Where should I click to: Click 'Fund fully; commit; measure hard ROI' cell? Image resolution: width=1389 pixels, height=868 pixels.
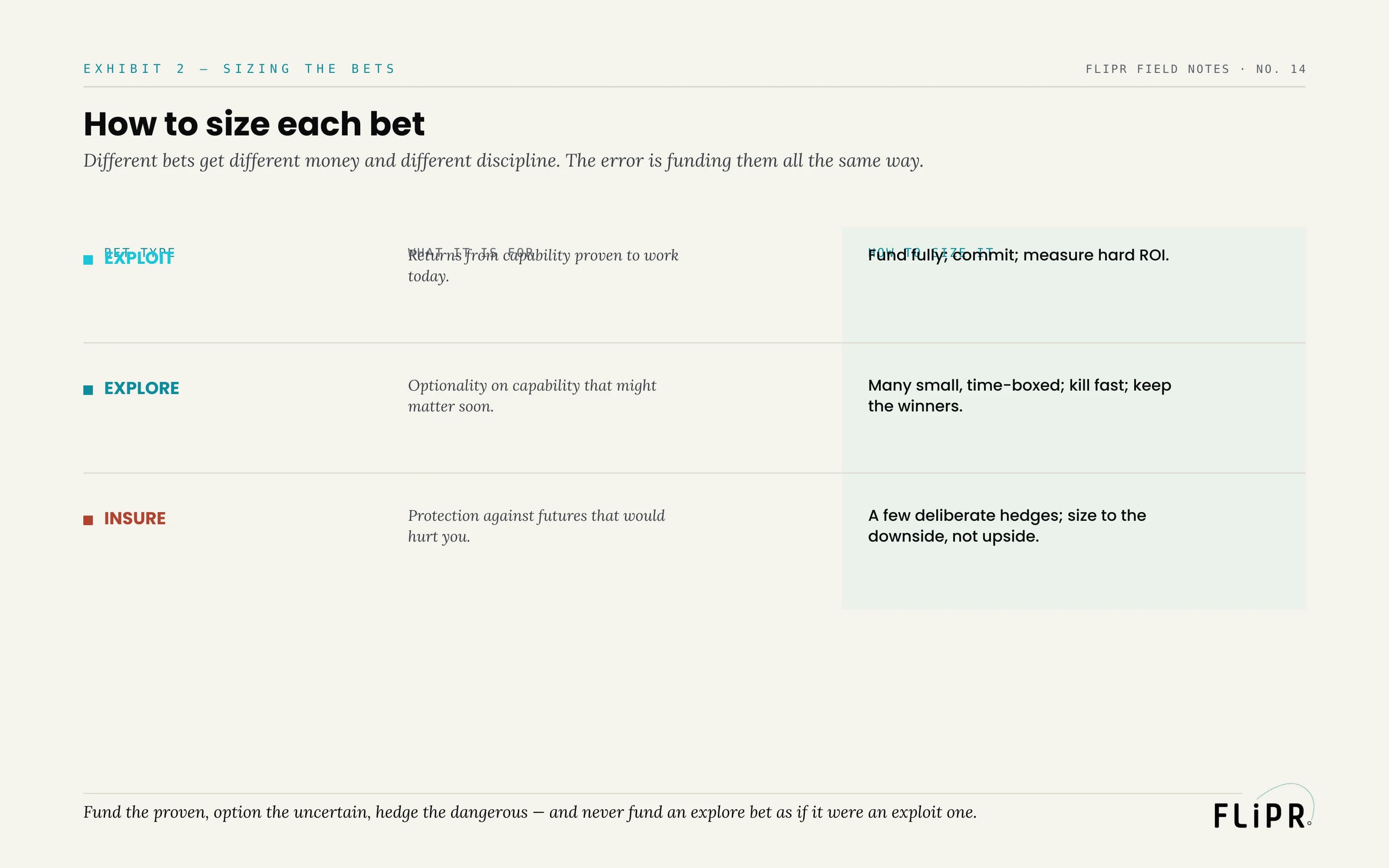pyautogui.click(x=1018, y=256)
